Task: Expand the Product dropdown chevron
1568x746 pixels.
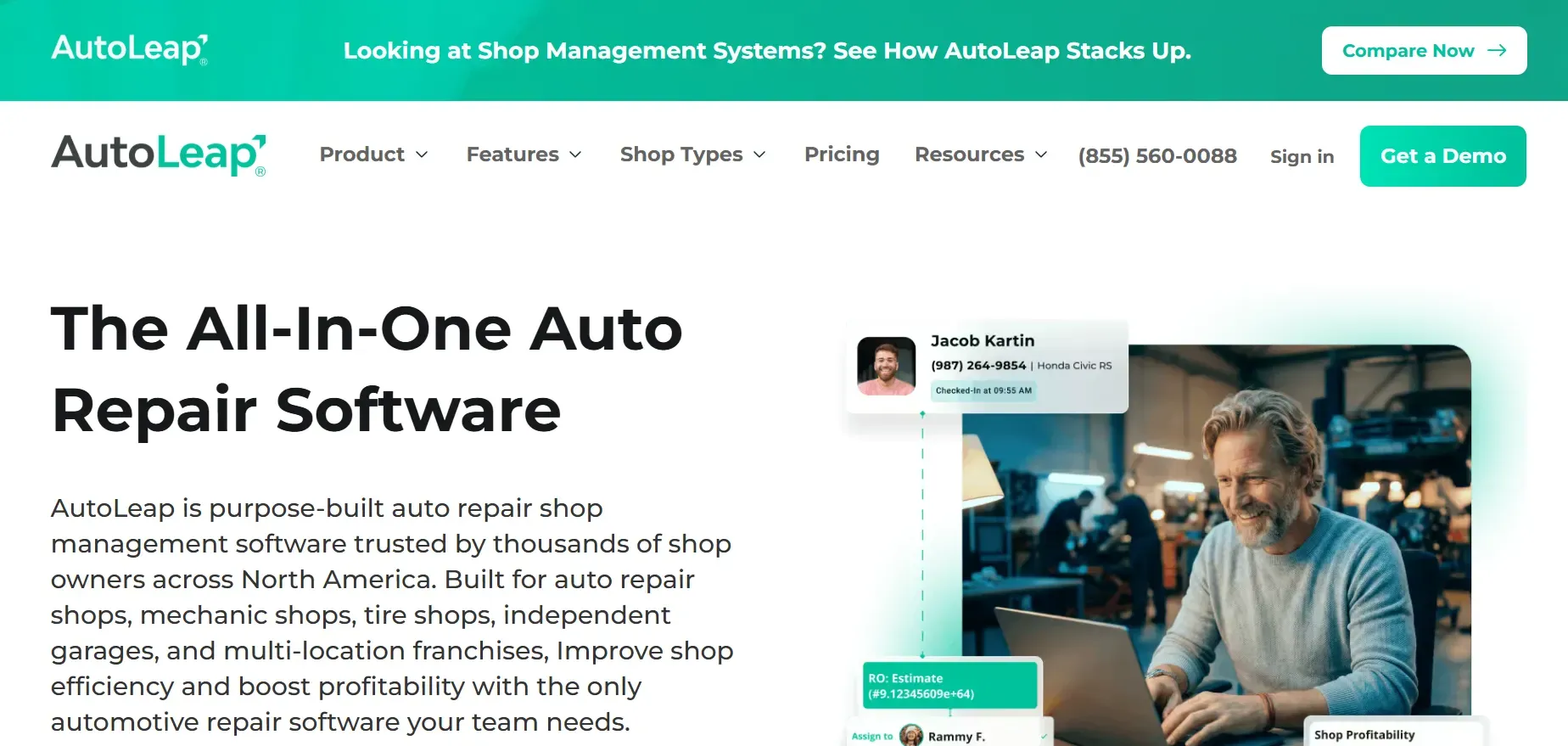Action: [422, 155]
